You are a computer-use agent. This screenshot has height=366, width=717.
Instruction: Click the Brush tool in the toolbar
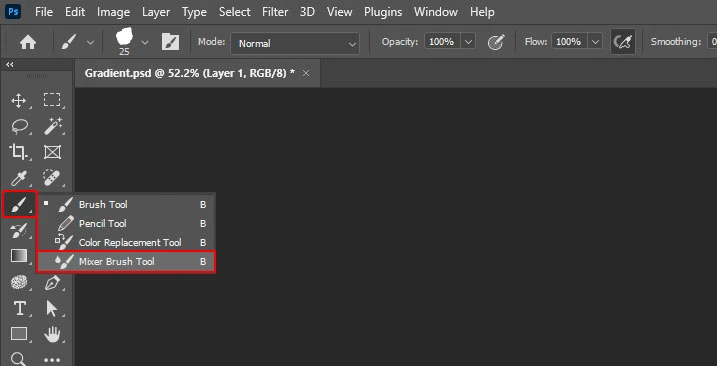point(19,204)
